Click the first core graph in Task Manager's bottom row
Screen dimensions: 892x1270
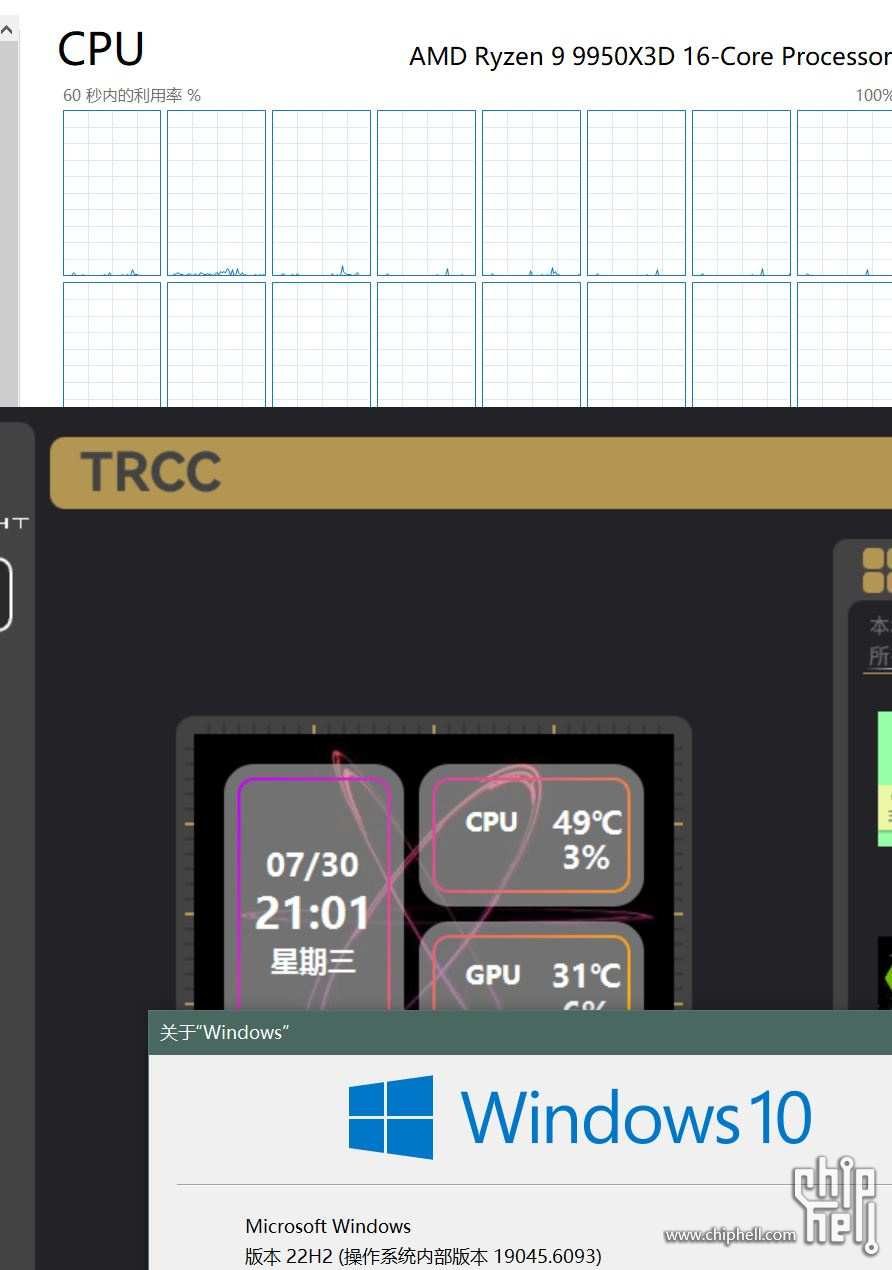pyautogui.click(x=112, y=344)
